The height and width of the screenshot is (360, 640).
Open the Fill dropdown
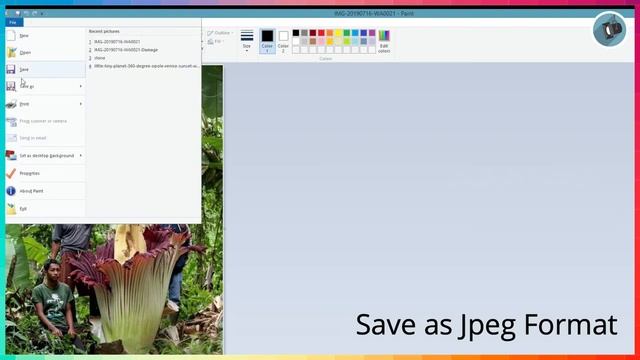point(216,42)
